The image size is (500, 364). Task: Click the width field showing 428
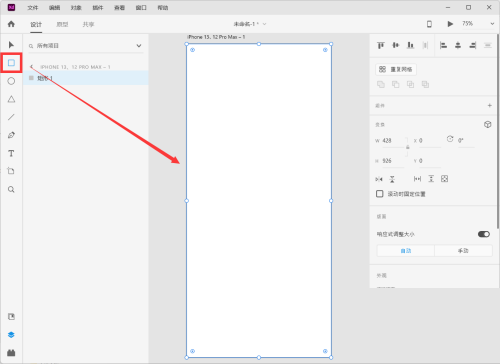393,141
